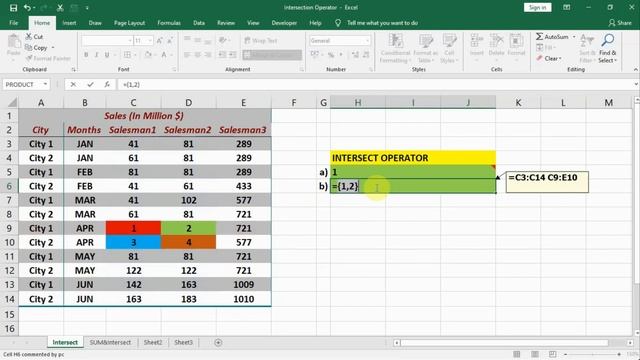
Task: Click the zoom slider in status bar
Action: click(x=593, y=354)
